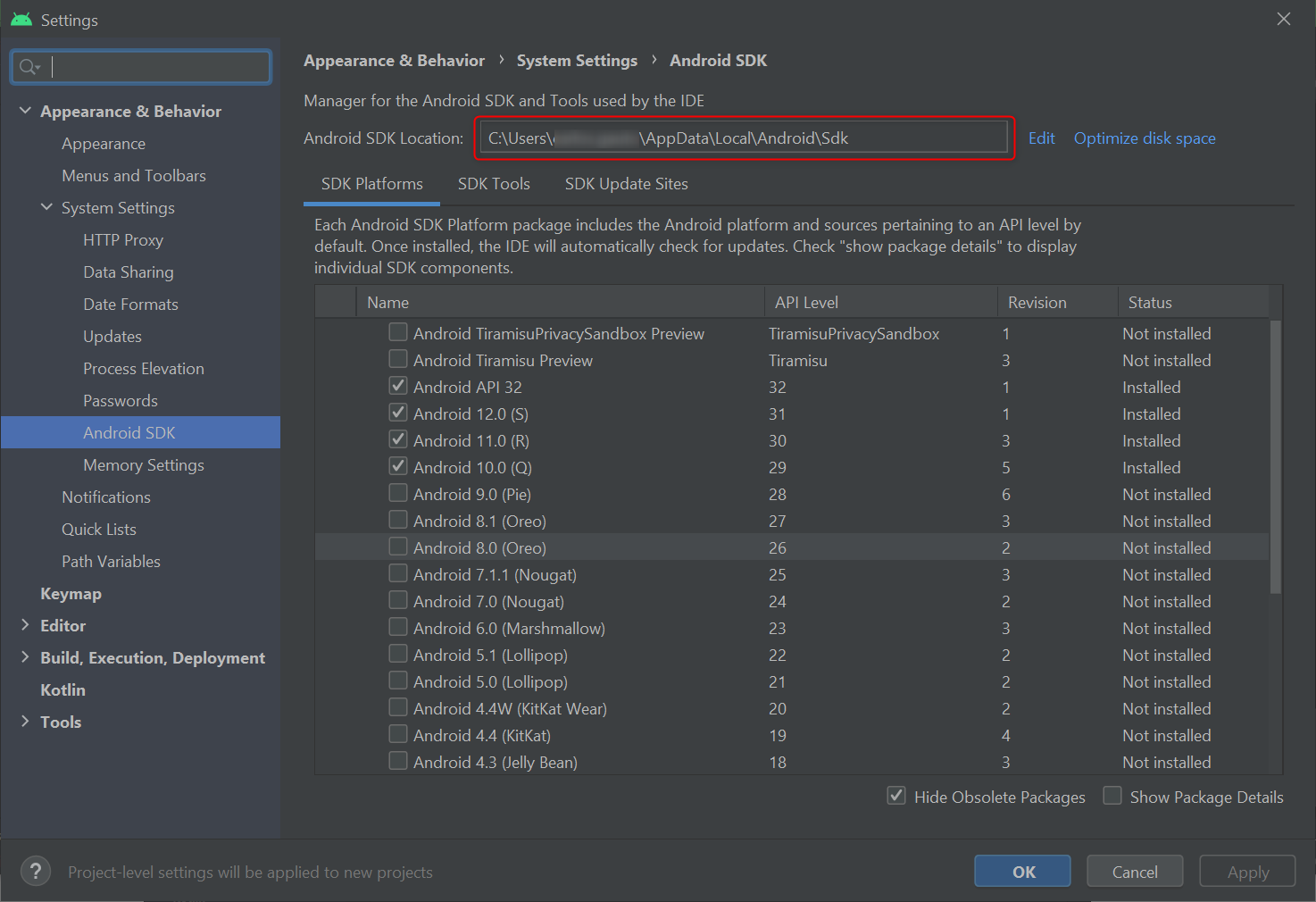Click the SDK table vertical scrollbar
The height and width of the screenshot is (902, 1316).
point(1275,455)
